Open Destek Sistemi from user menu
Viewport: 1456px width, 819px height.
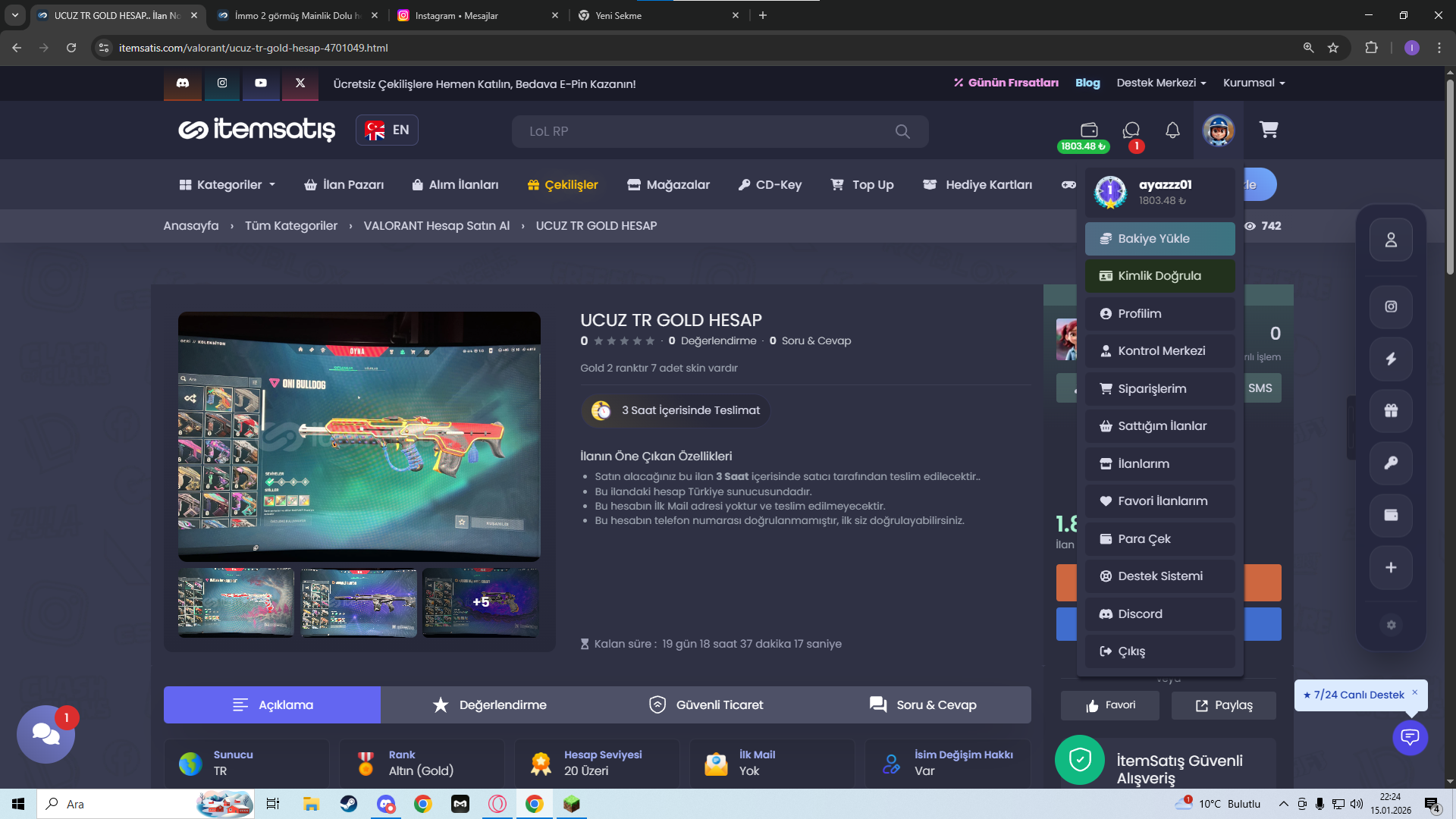[1159, 576]
